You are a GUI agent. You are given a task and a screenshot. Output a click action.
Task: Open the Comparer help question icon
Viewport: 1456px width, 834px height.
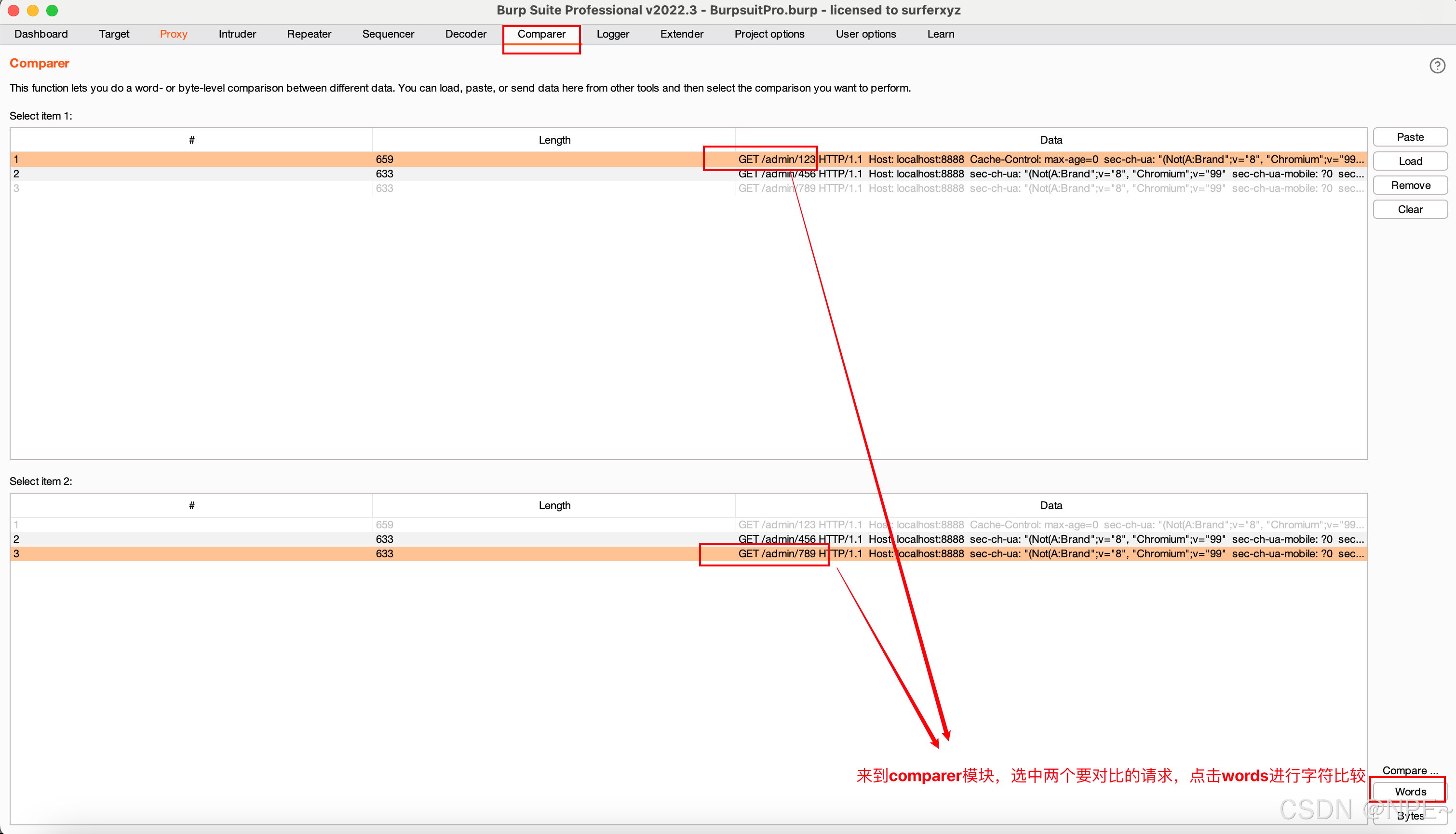tap(1437, 65)
